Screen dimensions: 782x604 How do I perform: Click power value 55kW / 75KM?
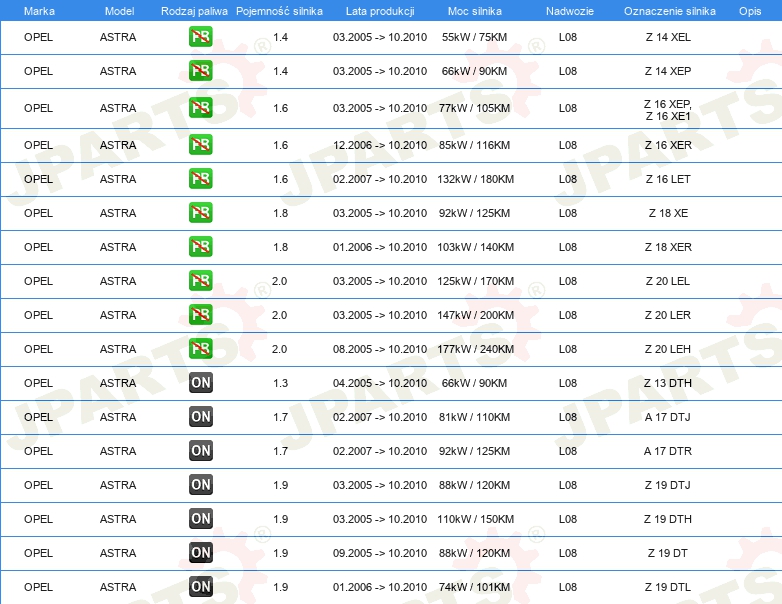(x=474, y=37)
